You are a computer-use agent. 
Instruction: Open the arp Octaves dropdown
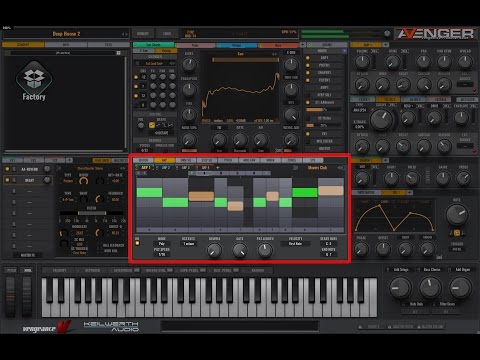[188, 244]
